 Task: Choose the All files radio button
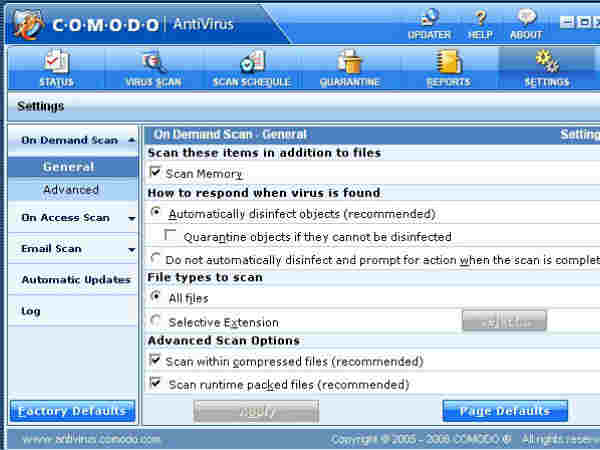[156, 296]
